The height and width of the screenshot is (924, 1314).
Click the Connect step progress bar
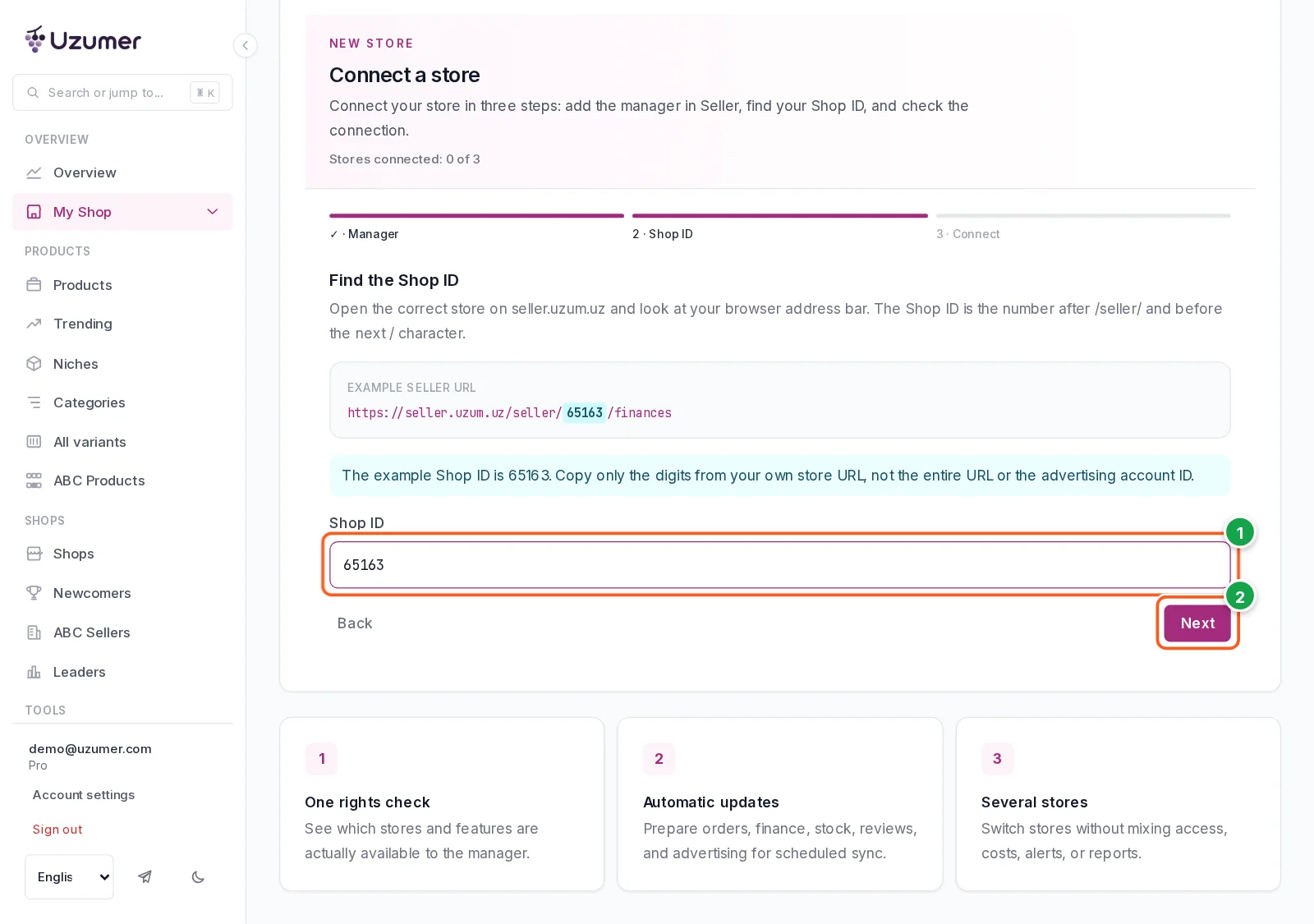point(1083,216)
